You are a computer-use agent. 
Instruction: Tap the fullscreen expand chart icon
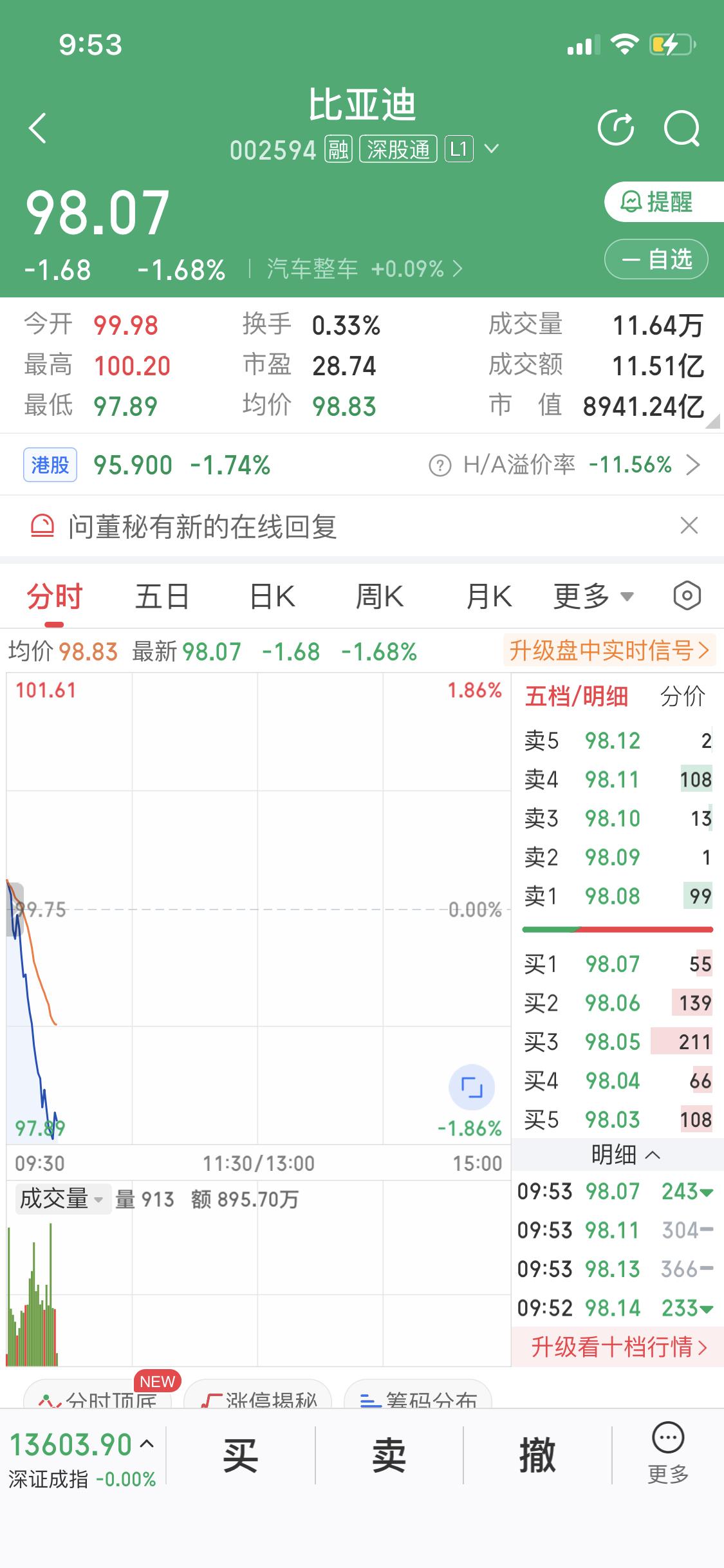tap(472, 1087)
